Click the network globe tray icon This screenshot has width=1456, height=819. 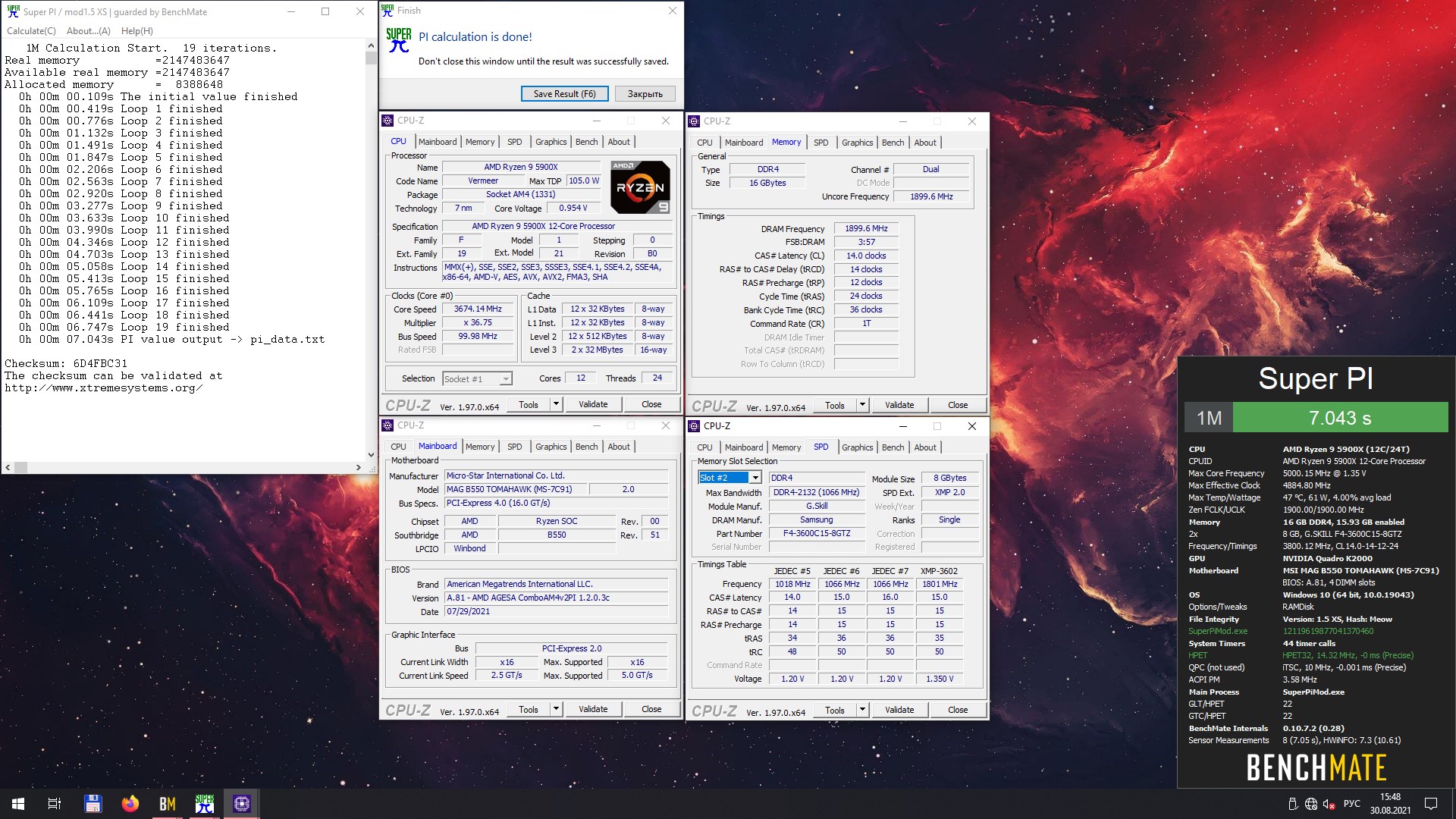pos(1311,804)
